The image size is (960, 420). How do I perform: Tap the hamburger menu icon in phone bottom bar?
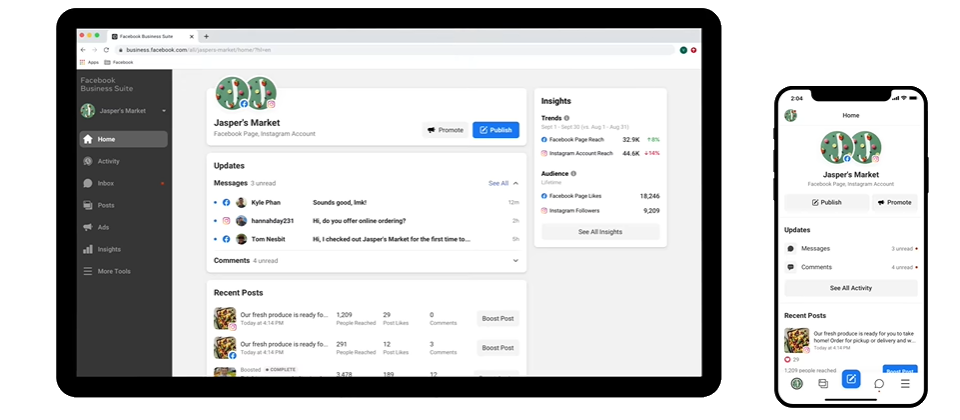pyautogui.click(x=905, y=384)
